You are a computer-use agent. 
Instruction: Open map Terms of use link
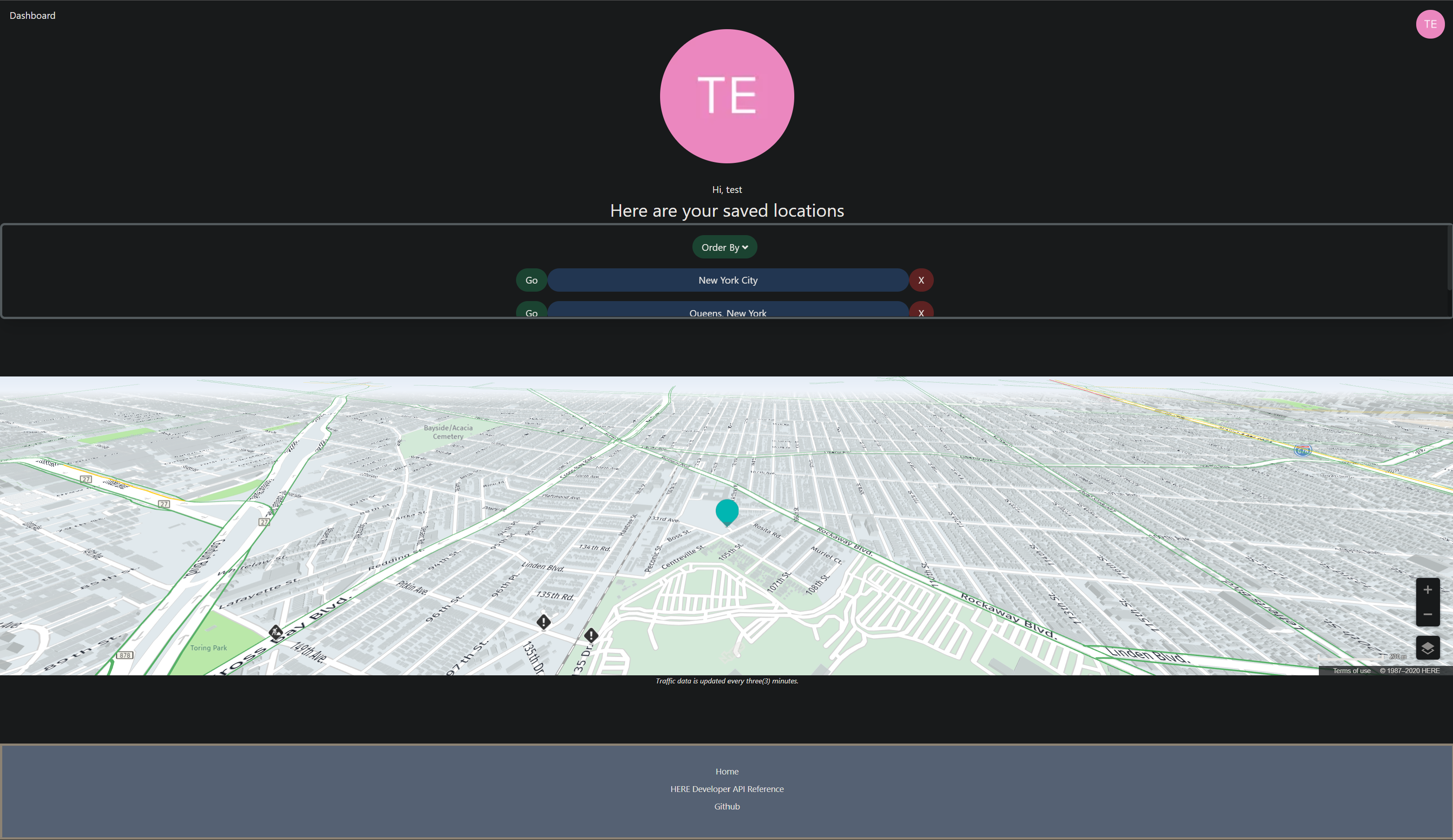pyautogui.click(x=1351, y=670)
